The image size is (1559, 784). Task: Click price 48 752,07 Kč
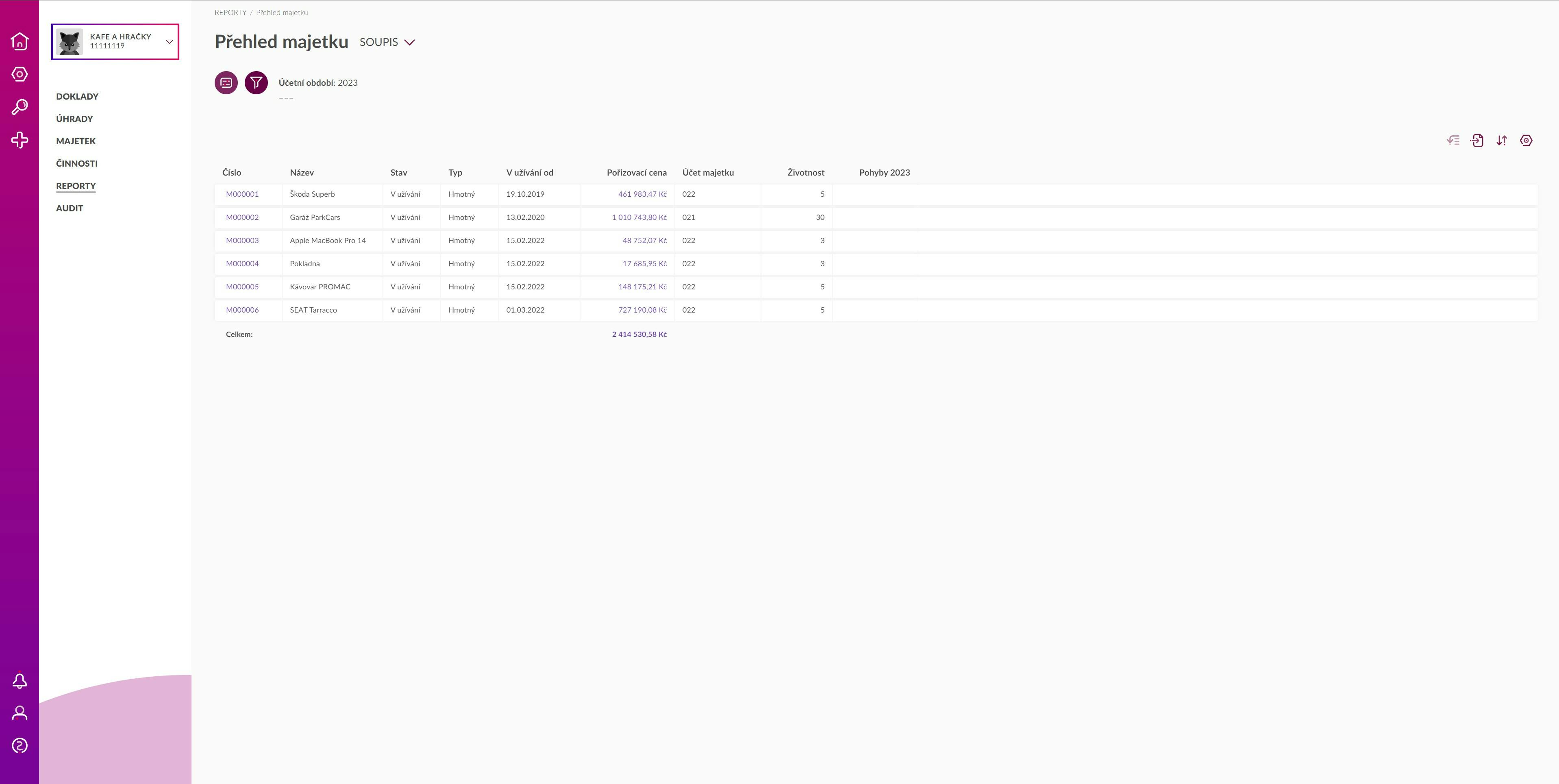coord(645,241)
